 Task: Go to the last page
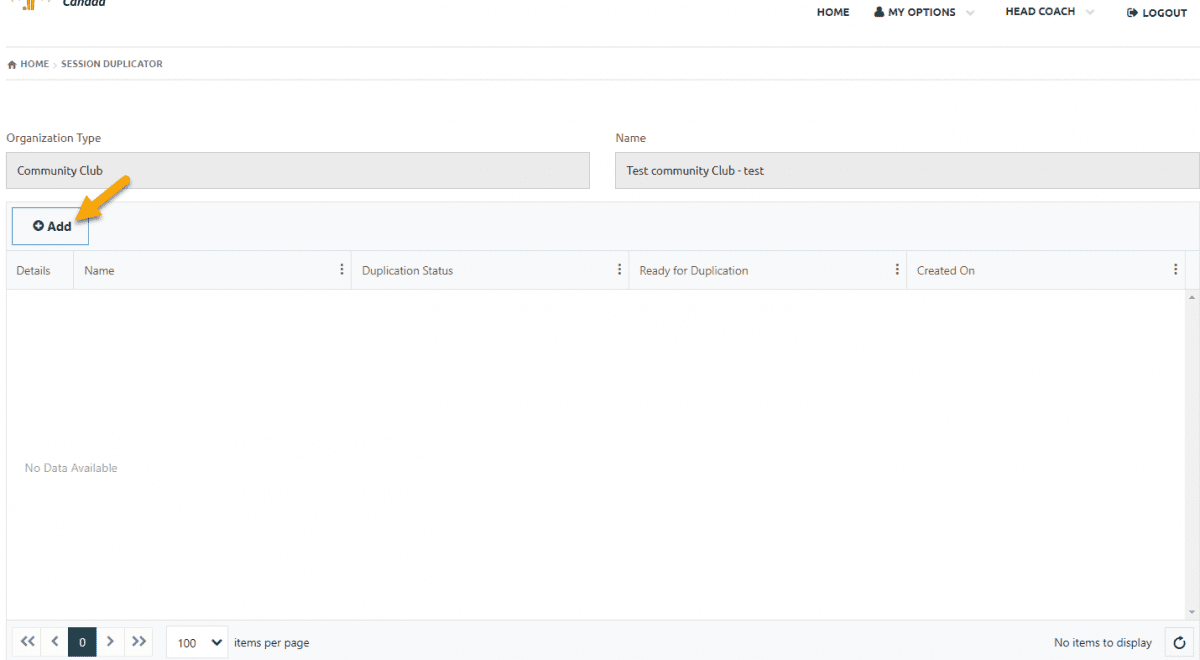139,642
